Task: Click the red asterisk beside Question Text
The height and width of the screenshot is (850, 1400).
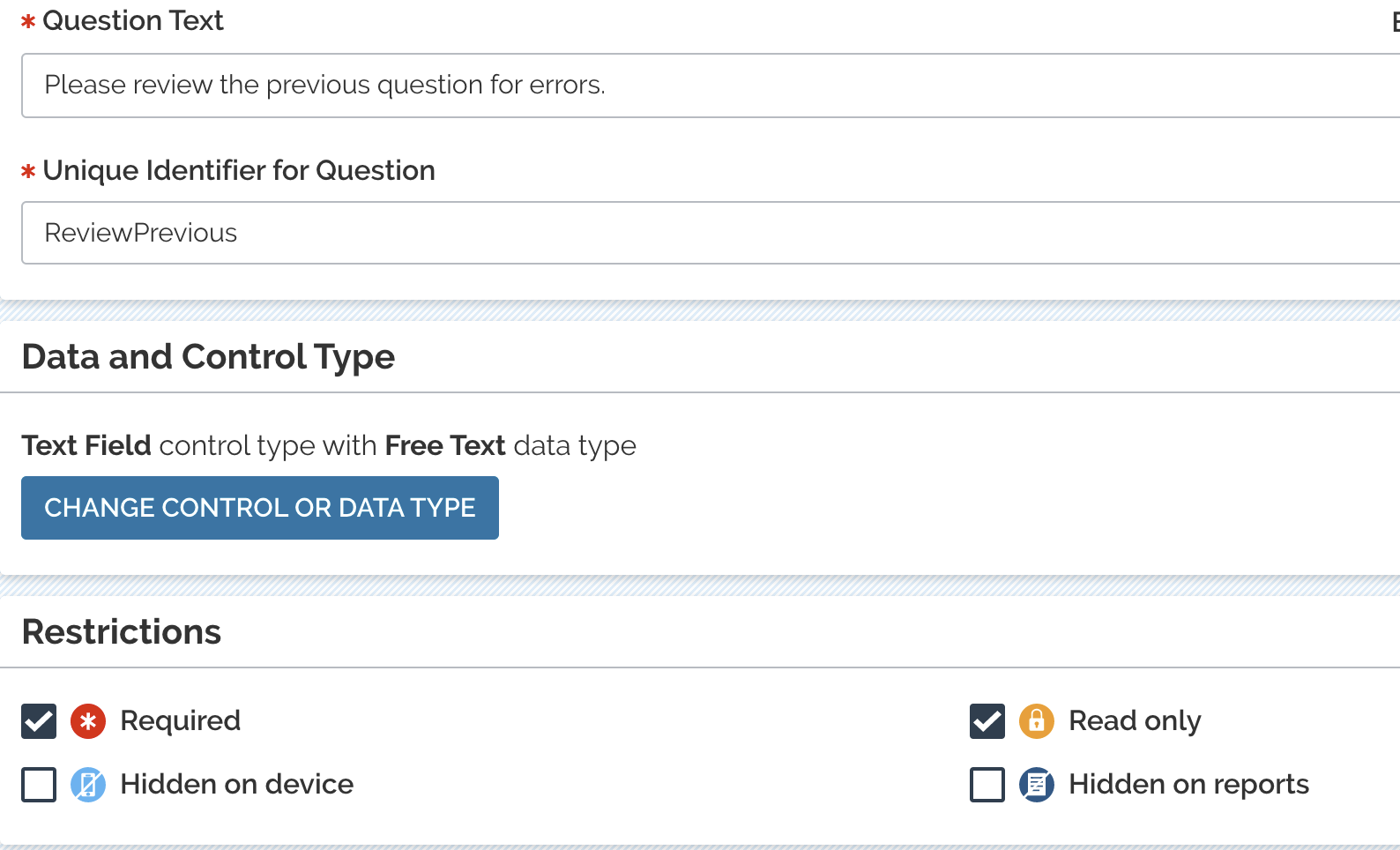Action: pos(28,22)
